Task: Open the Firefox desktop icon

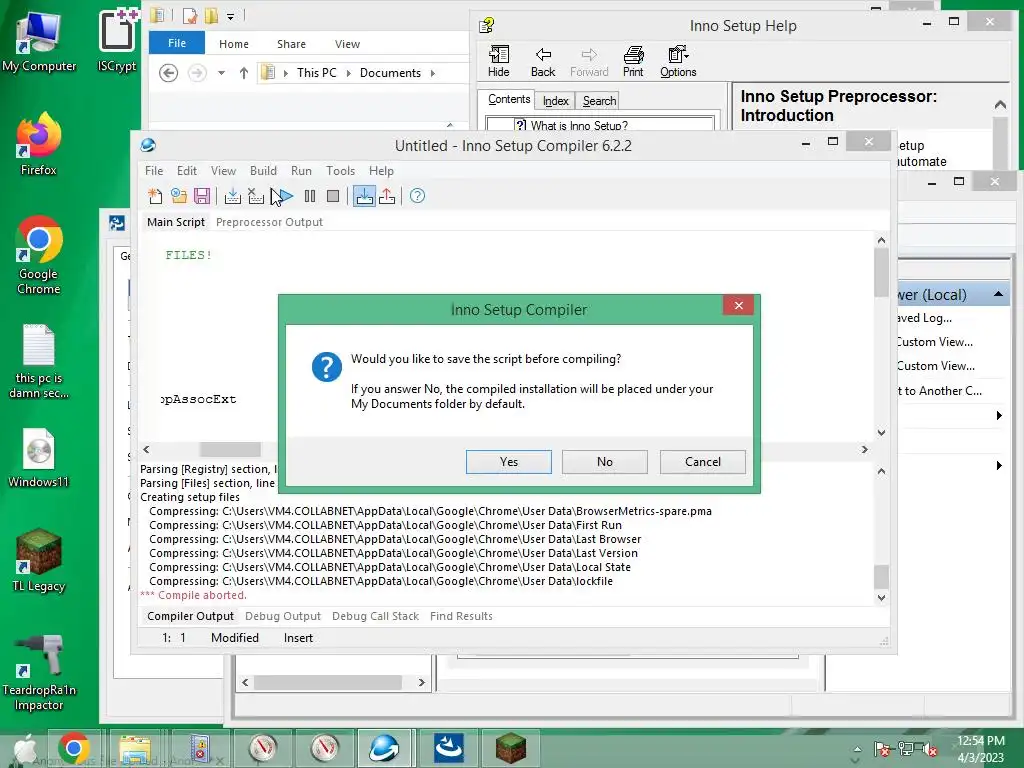Action: [x=39, y=144]
